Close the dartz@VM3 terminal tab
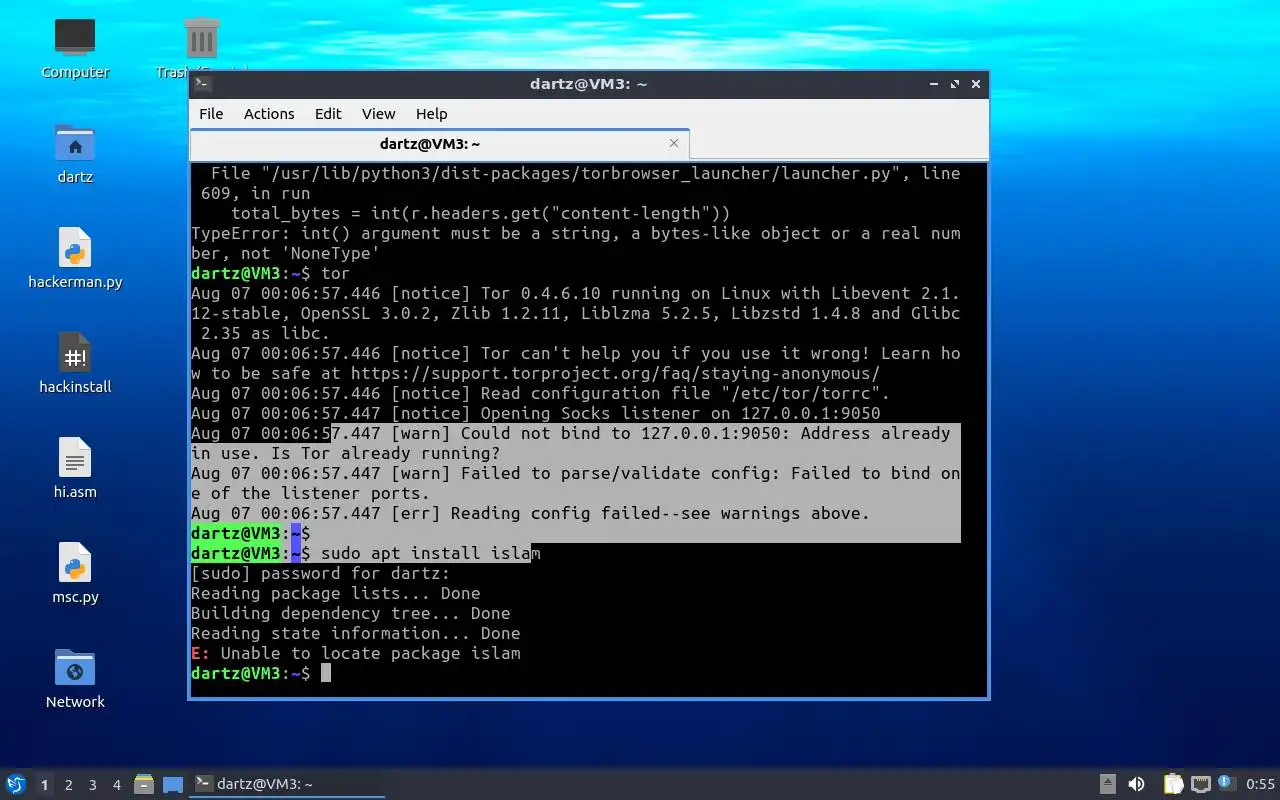 point(674,143)
